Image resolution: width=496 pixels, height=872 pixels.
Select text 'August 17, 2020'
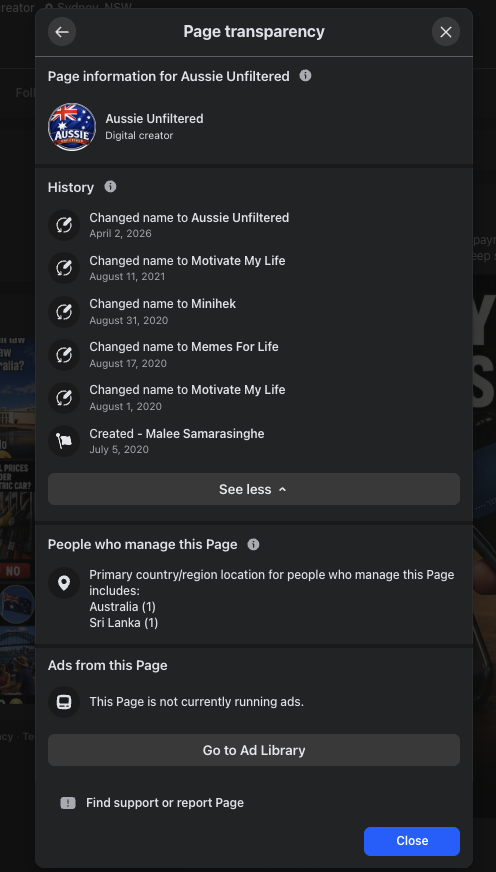[128, 364]
